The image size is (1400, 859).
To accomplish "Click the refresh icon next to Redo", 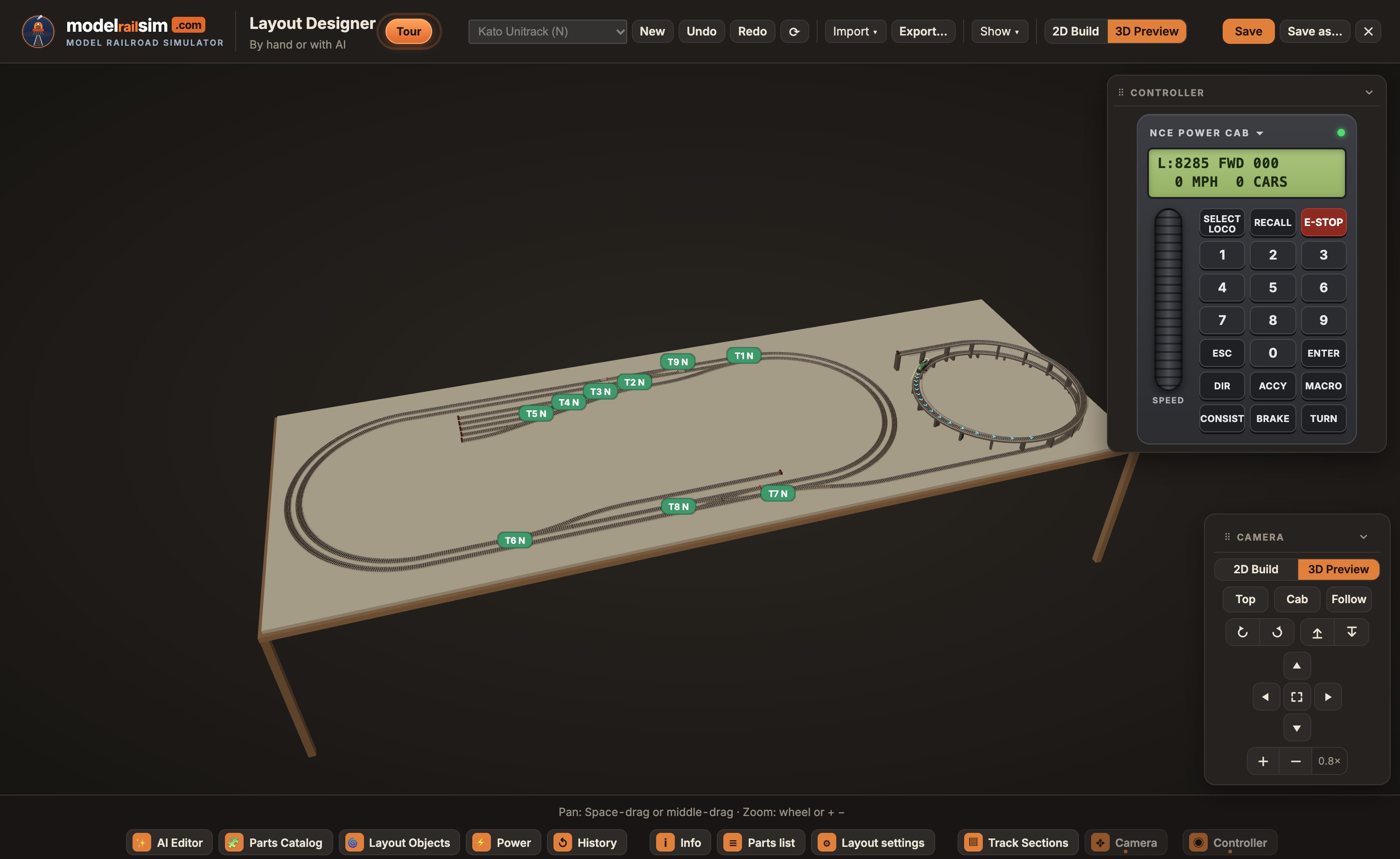I will (794, 31).
